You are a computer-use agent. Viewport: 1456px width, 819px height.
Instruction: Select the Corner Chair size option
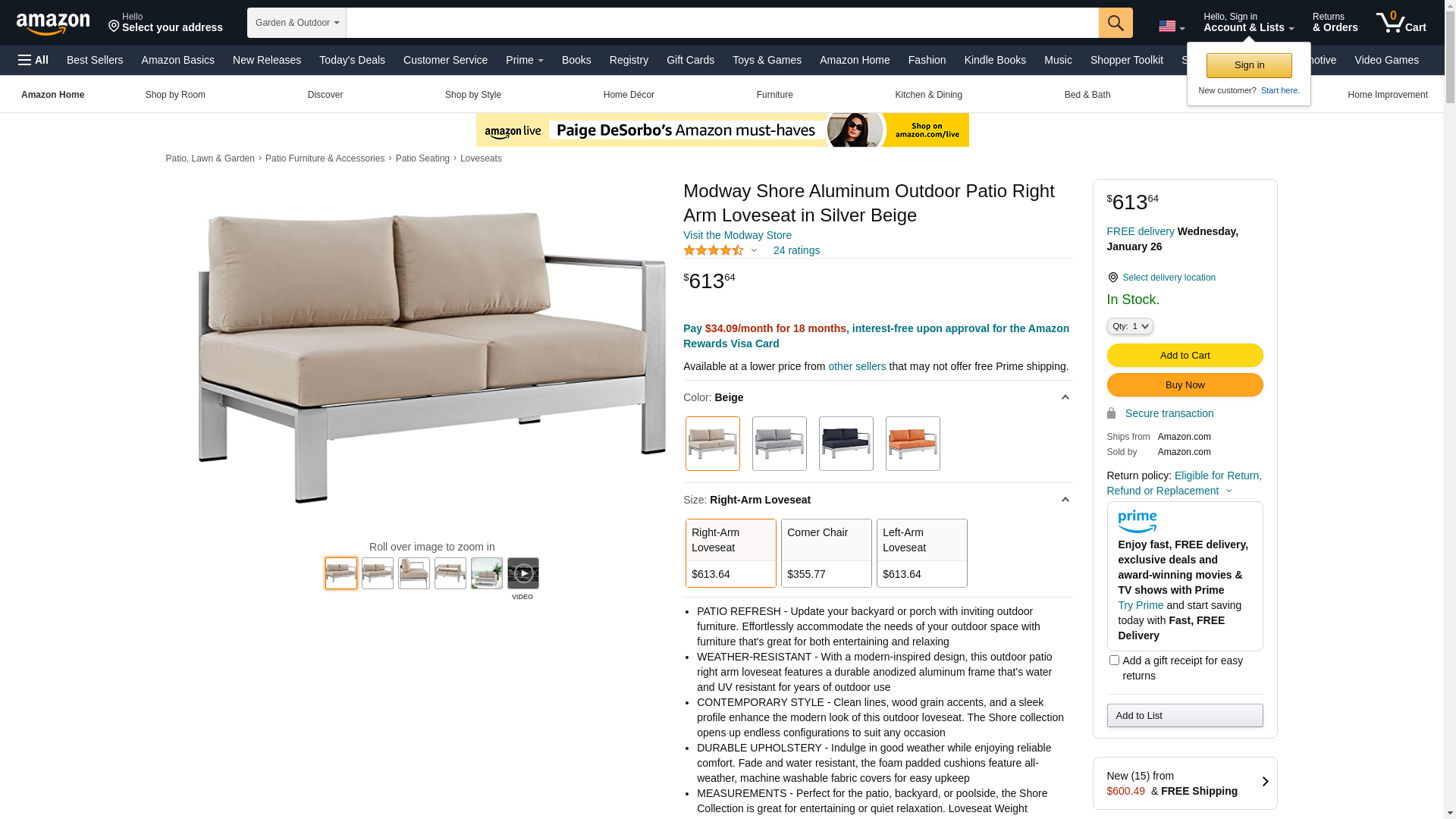827,553
